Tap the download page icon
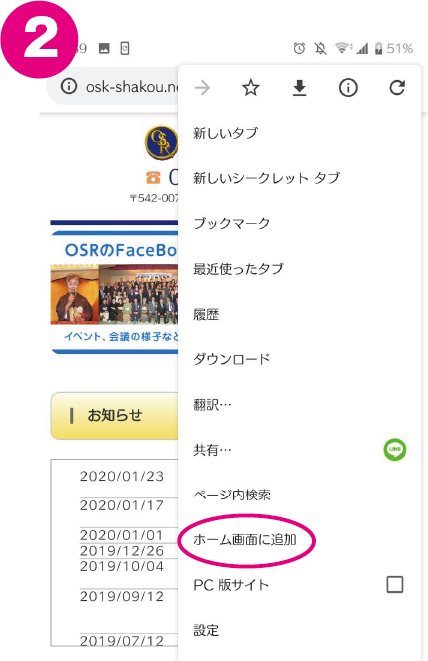This screenshot has width=428, height=661. coord(299,88)
